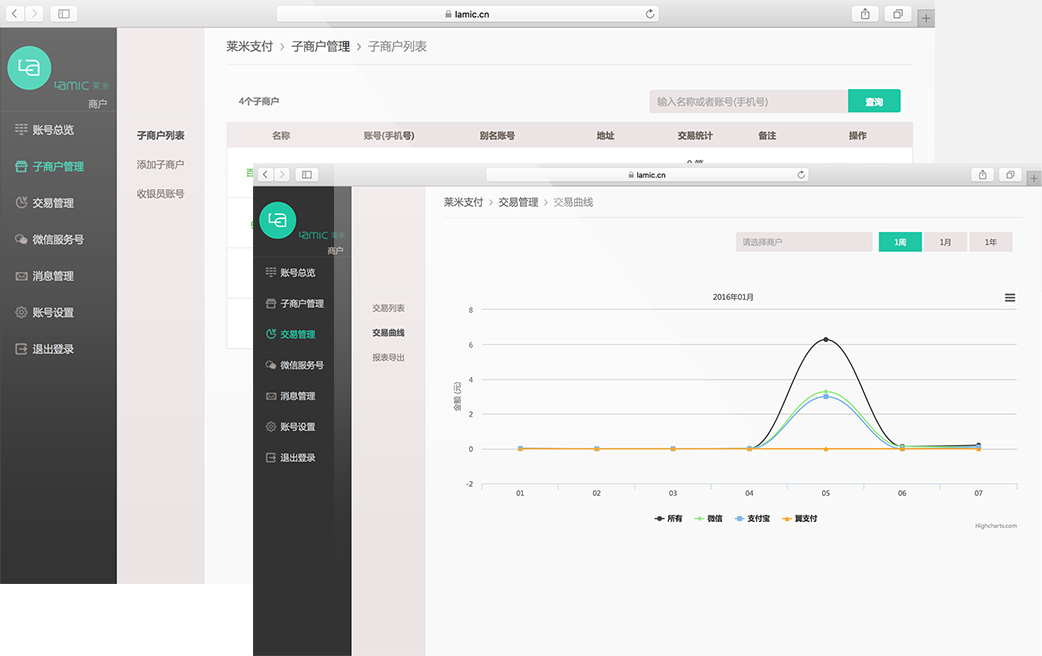This screenshot has height=656, width=1042.
Task: Select 交易曲线 in the front window submenu
Action: click(x=388, y=333)
